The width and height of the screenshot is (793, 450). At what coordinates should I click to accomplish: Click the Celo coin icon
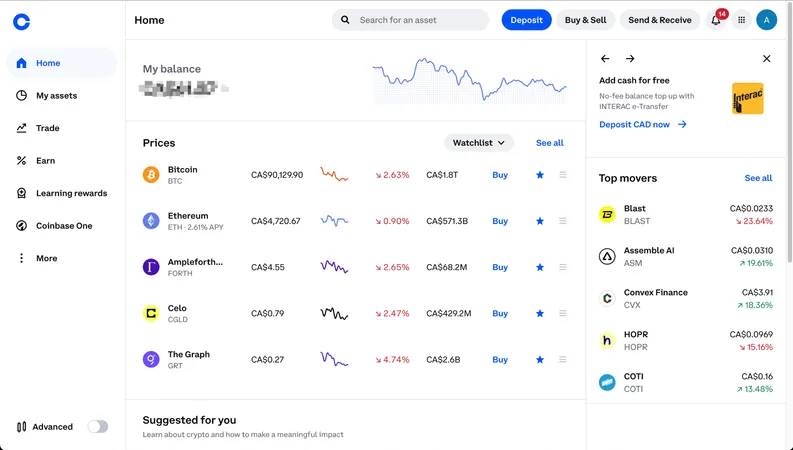click(151, 313)
